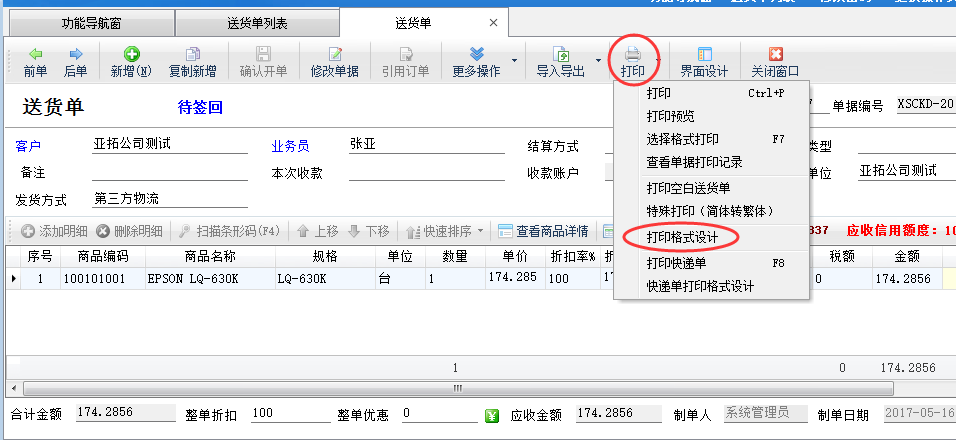The height and width of the screenshot is (440, 956).
Task: Choose 打印预览 in the print menu
Action: pos(670,116)
